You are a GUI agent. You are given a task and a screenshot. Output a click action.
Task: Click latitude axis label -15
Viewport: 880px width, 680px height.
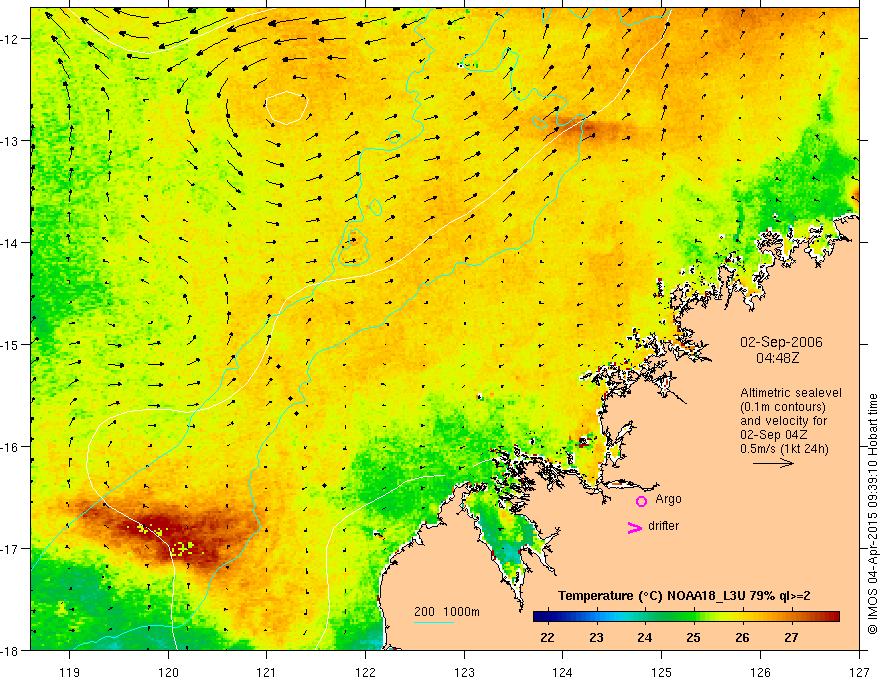(11, 344)
